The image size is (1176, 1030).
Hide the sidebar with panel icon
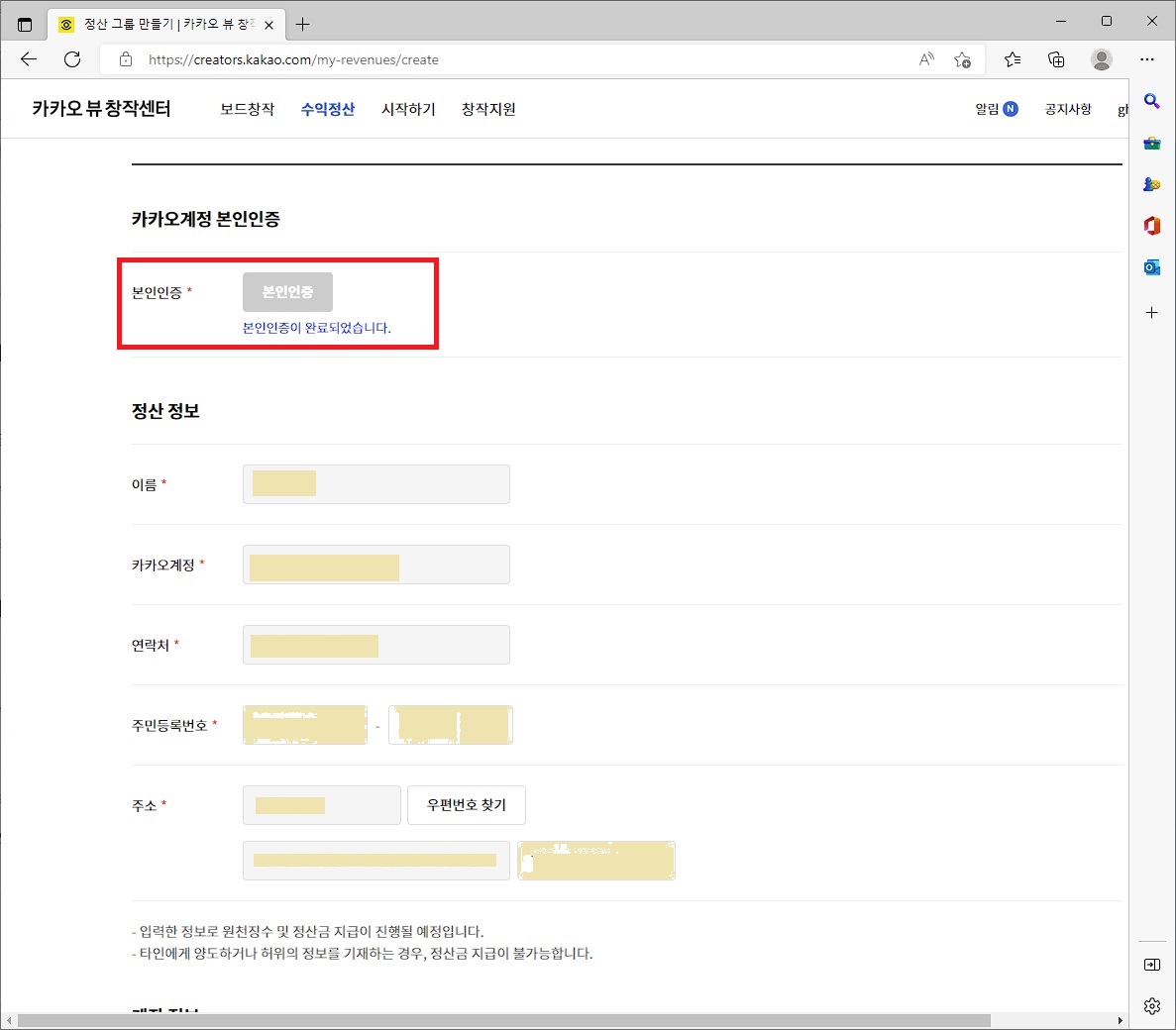(1152, 964)
